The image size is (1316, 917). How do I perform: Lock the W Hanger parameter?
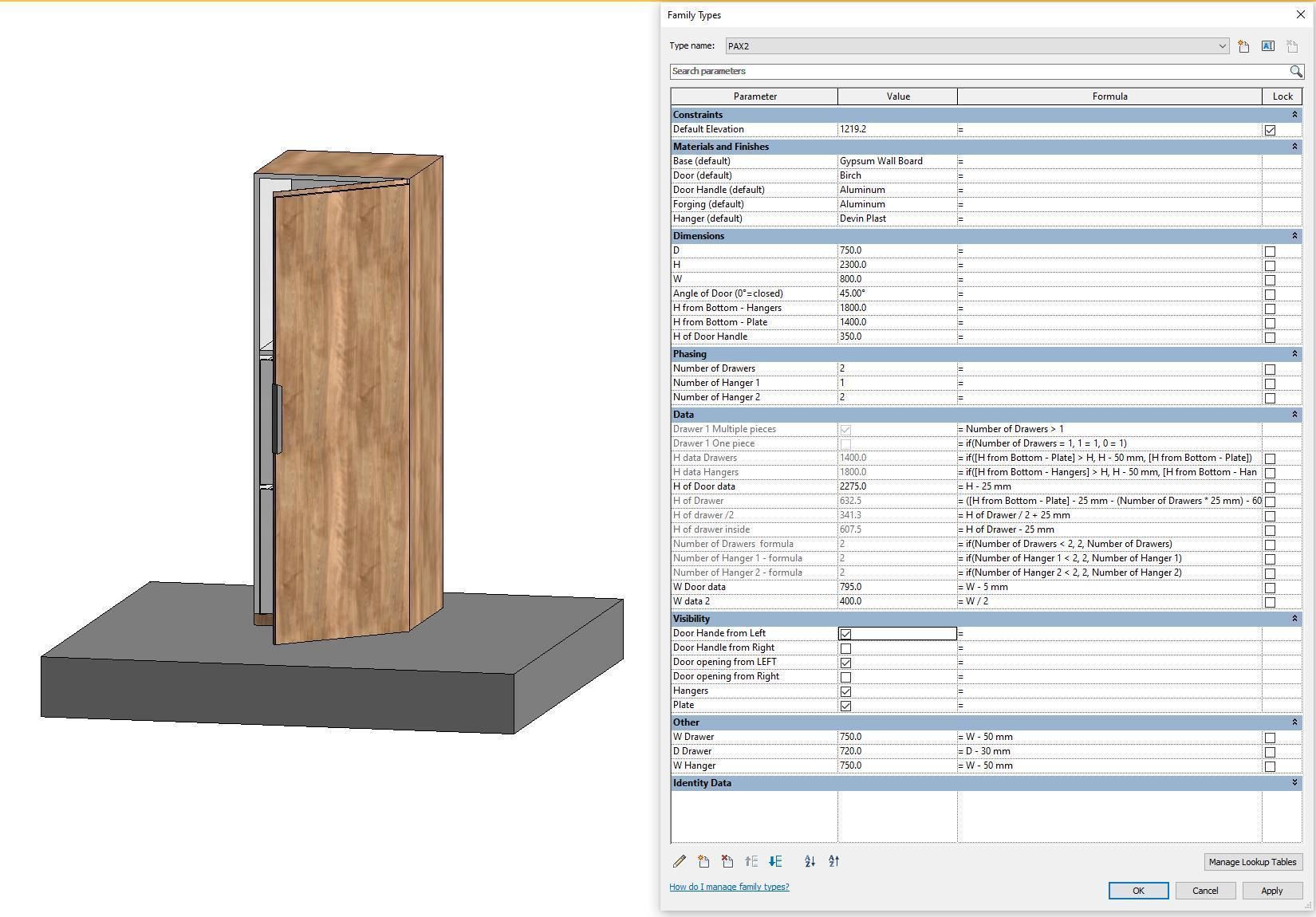[1270, 766]
